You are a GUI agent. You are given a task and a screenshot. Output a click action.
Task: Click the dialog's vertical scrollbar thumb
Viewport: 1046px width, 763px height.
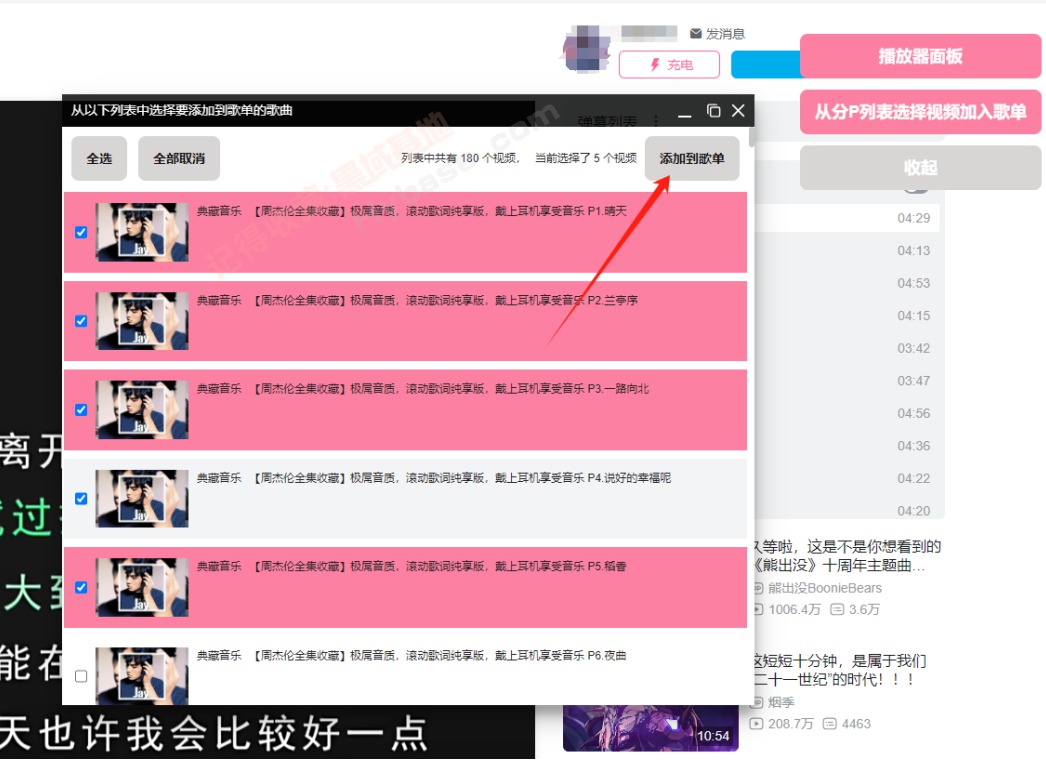tap(752, 137)
